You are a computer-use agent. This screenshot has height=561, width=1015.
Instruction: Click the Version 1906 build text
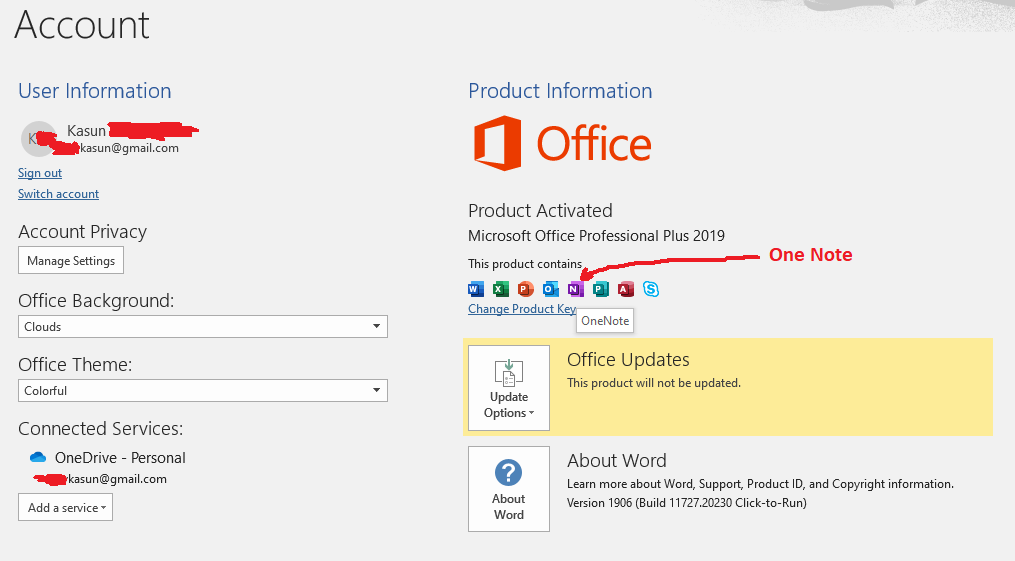point(687,503)
